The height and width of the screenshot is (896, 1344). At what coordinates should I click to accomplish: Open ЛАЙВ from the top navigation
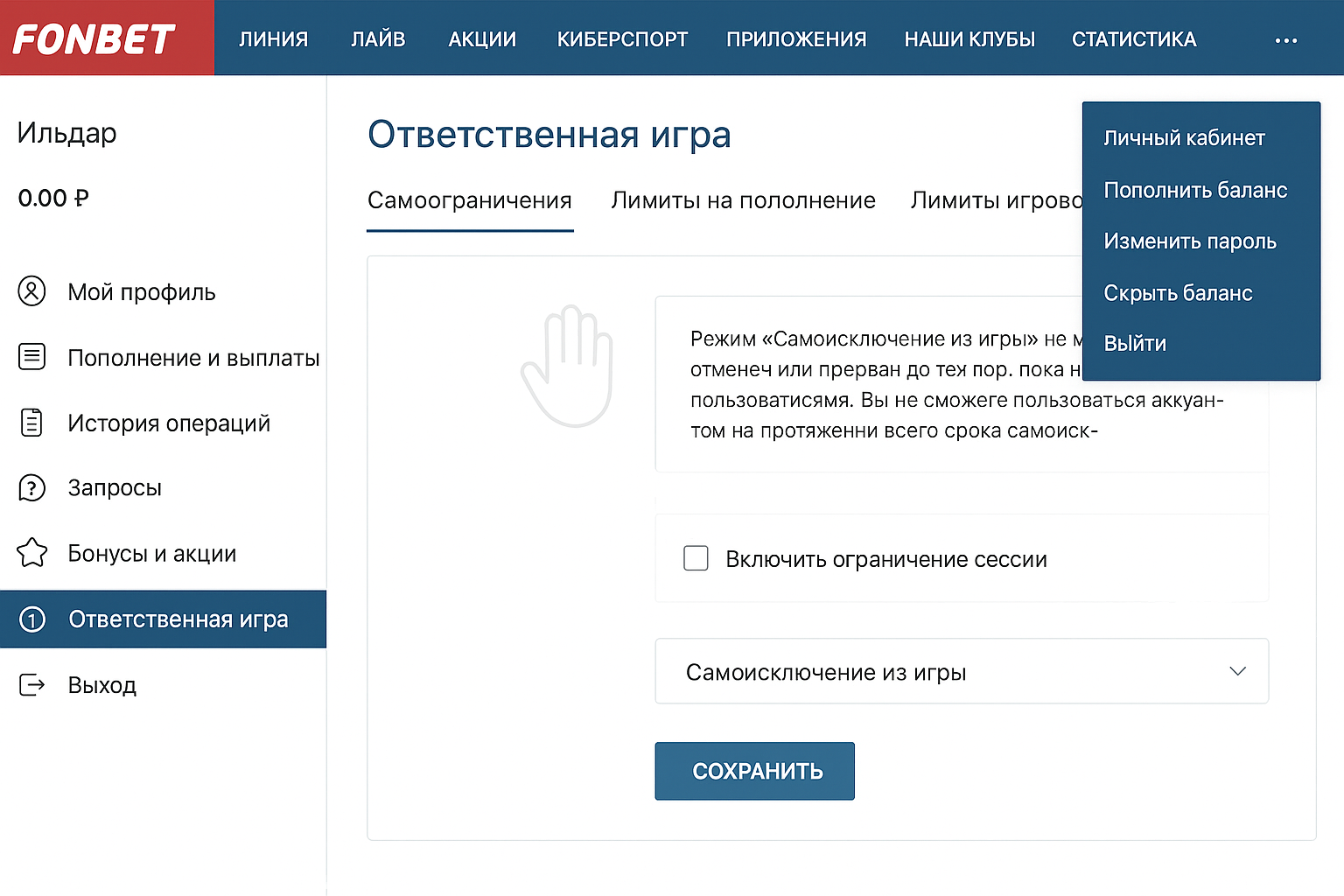(378, 38)
